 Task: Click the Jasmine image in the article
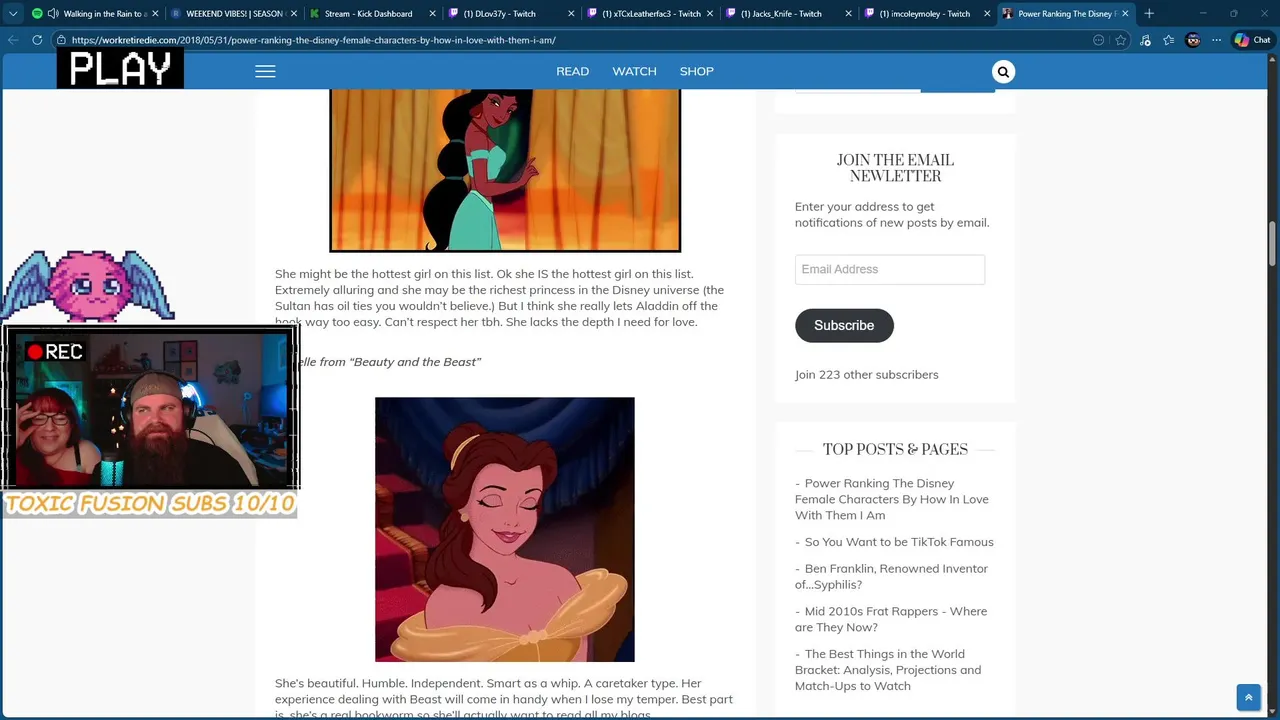click(505, 170)
